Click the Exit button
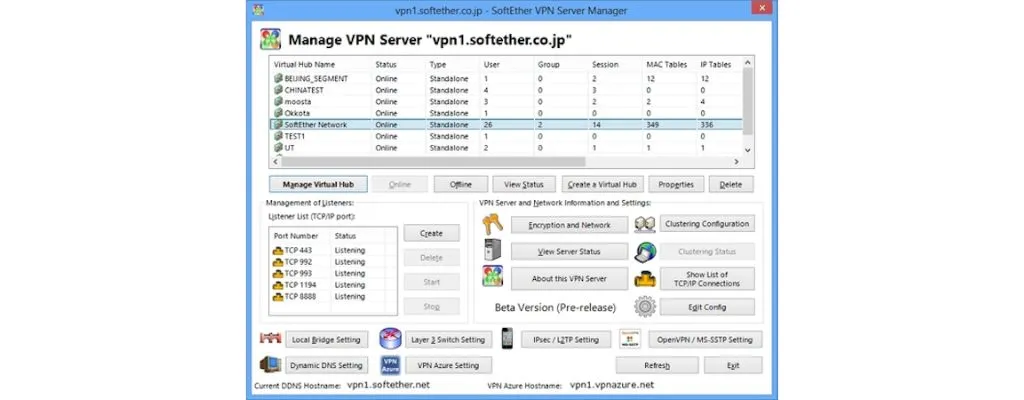 tap(733, 365)
